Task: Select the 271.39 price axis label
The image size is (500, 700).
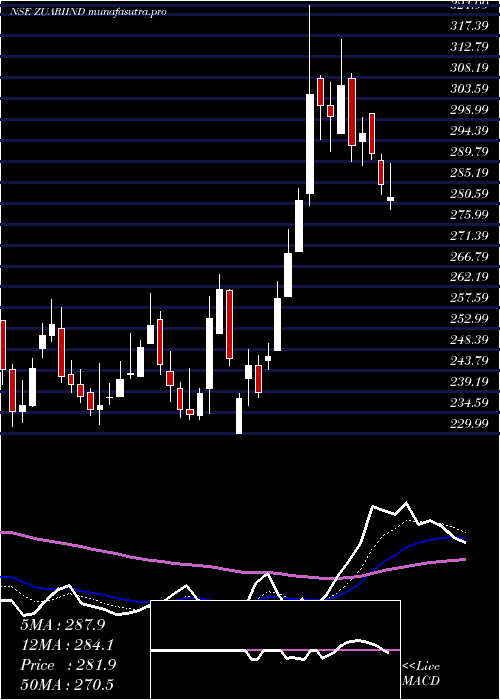Action: (469, 236)
